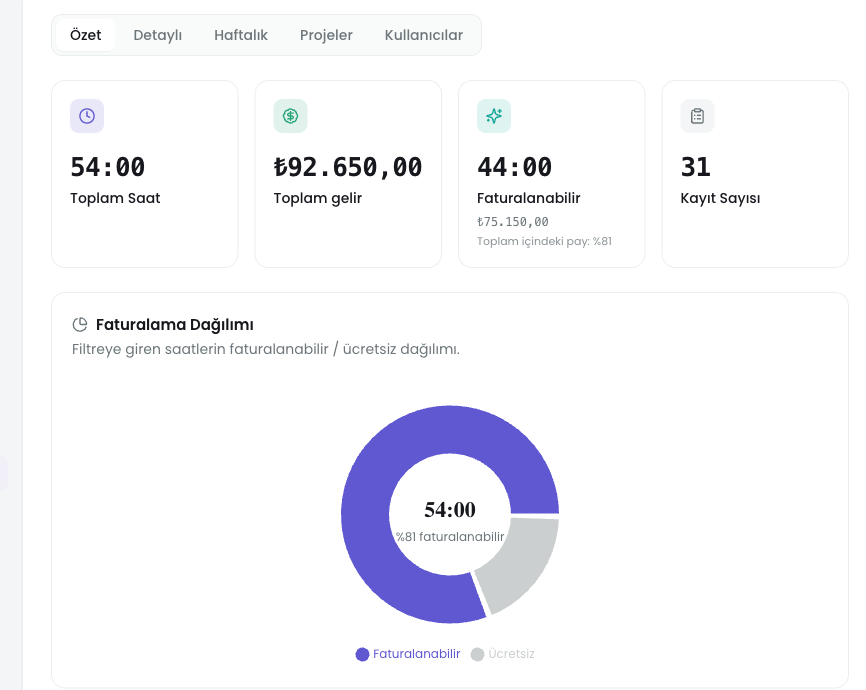Click the Toplam gelir label
Viewport: 866px width, 690px height.
(318, 198)
